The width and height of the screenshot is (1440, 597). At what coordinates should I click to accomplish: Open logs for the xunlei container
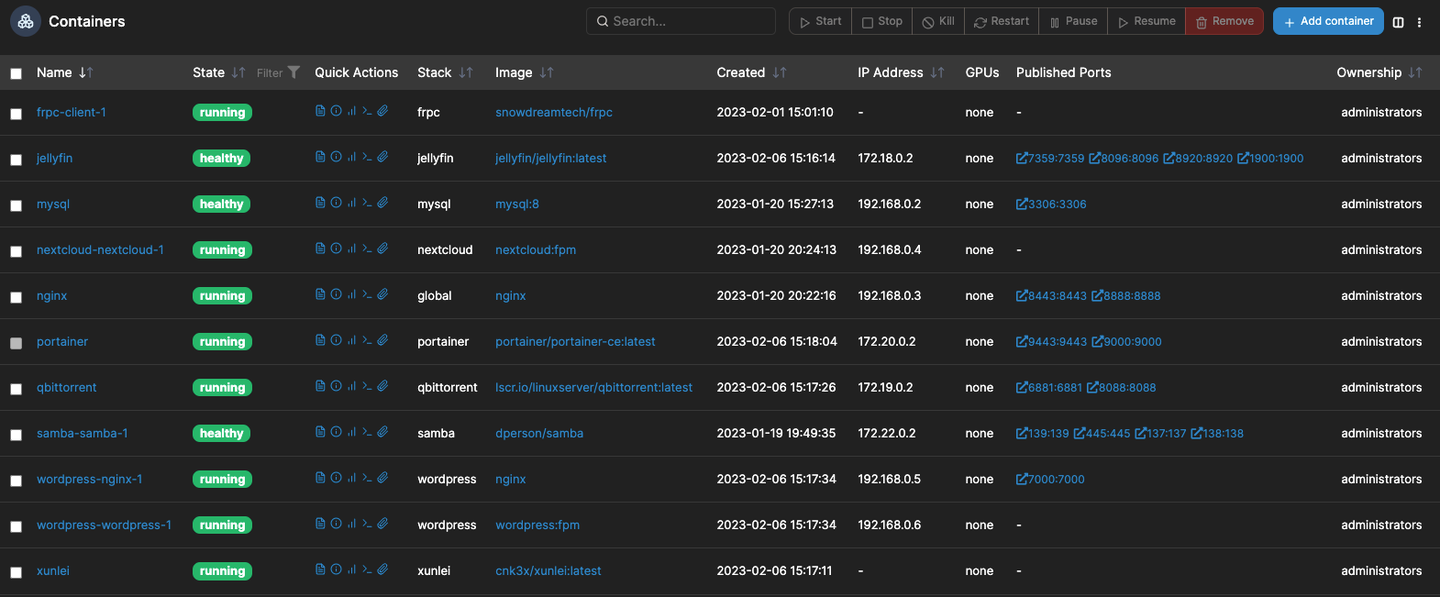(320, 570)
